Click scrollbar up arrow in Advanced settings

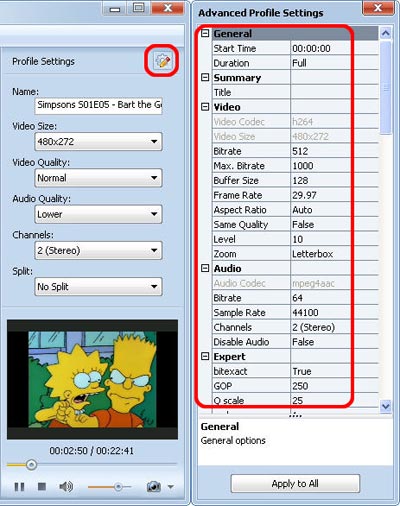(x=386, y=33)
